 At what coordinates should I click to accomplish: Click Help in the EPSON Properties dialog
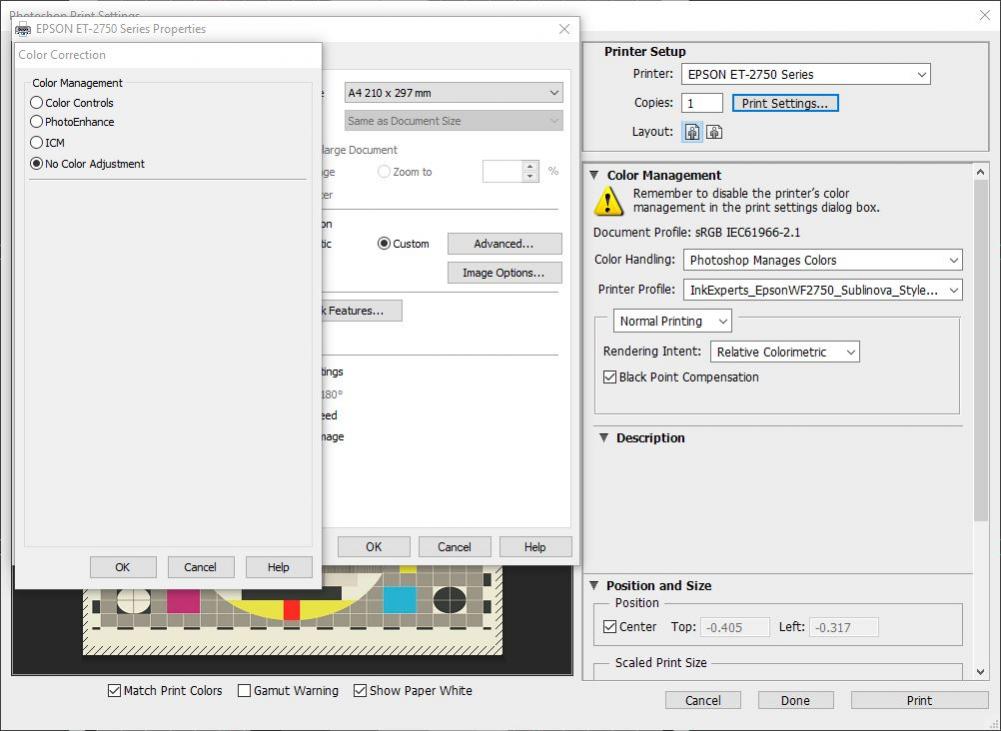coord(535,547)
